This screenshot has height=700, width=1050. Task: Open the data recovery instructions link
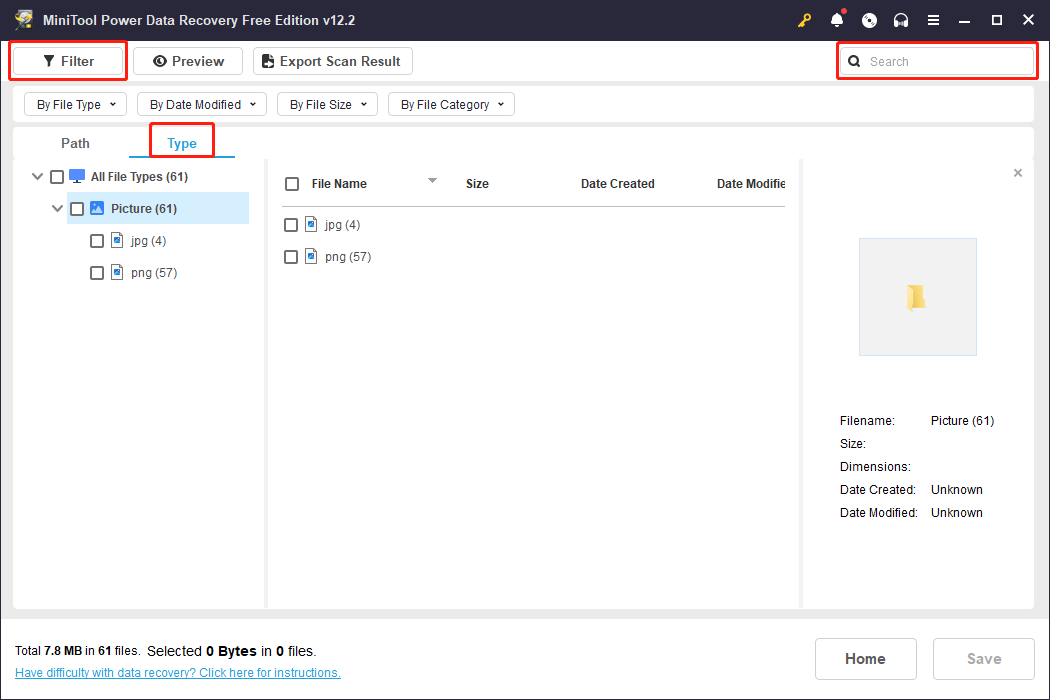177,673
